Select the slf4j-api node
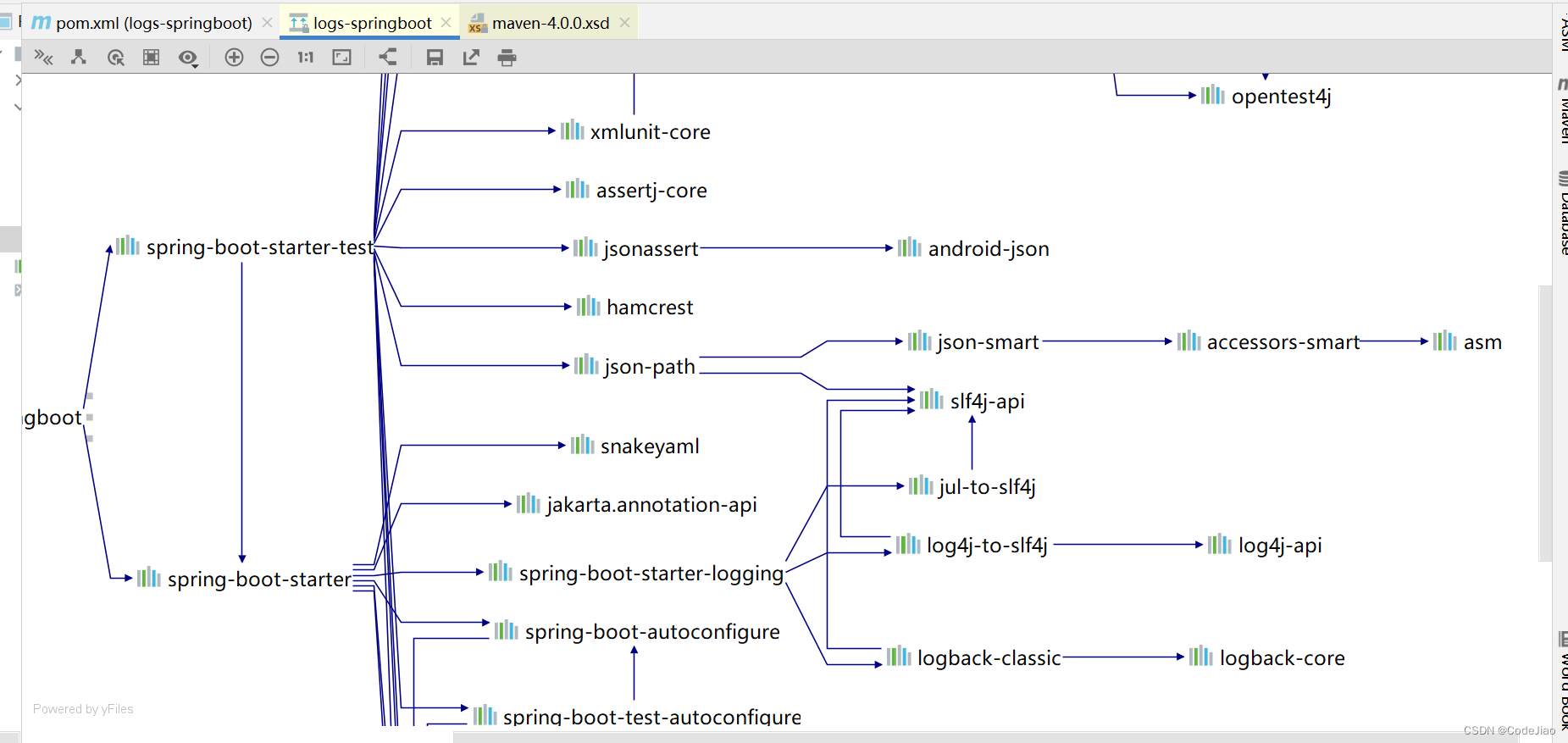Viewport: 1568px width, 743px height. pos(972,401)
